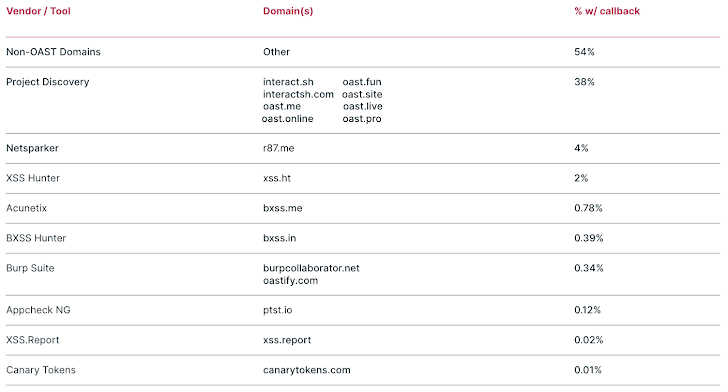Select the oast.online domain entry
The width and height of the screenshot is (728, 392).
coord(287,119)
